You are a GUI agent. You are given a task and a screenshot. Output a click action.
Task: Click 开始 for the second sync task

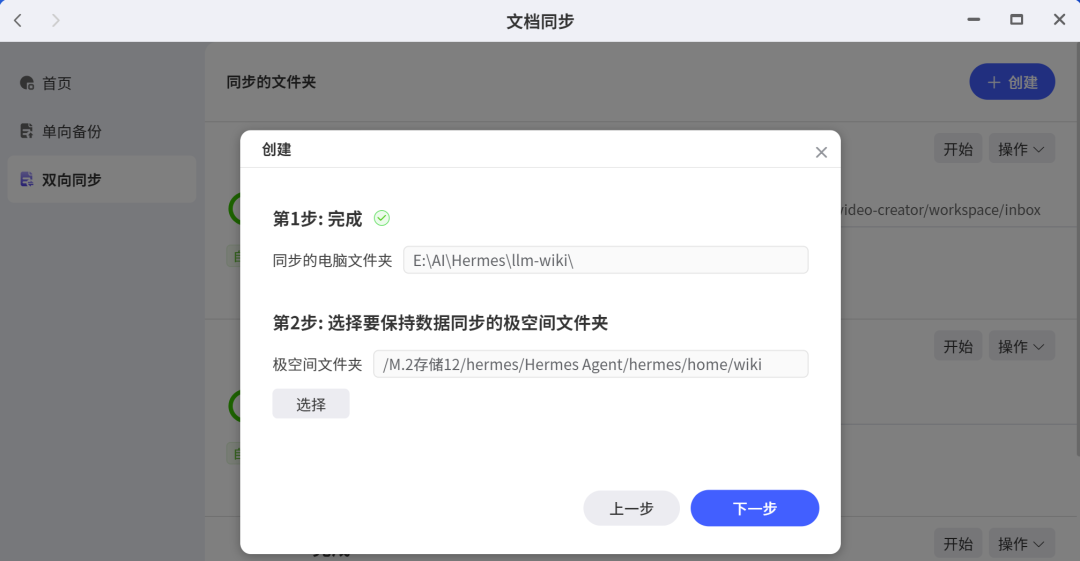[x=958, y=346]
